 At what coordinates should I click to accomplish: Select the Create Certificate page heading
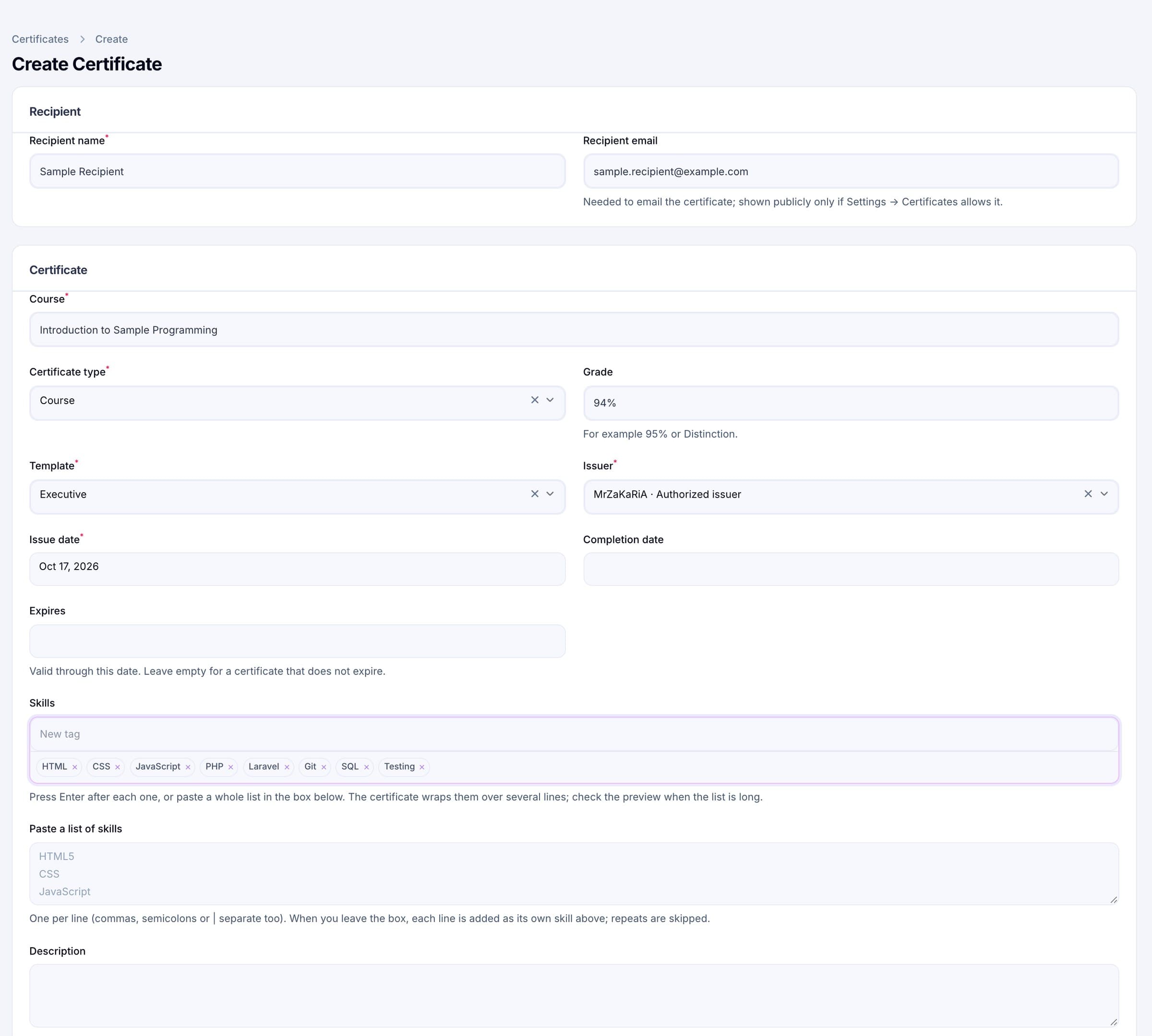tap(86, 64)
